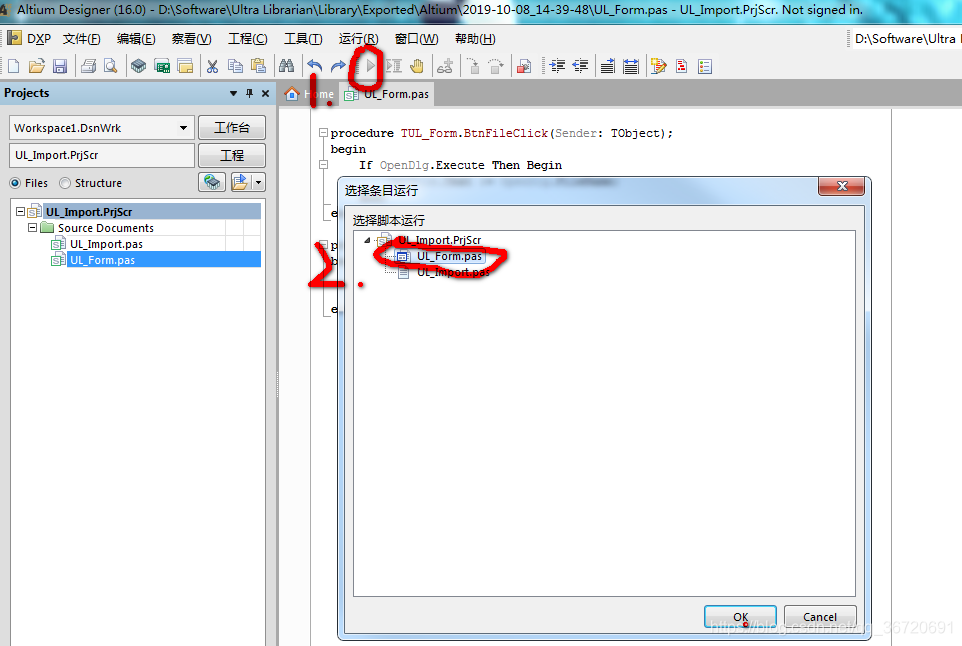The image size is (962, 646).
Task: Save the script with floppy icon
Action: pyautogui.click(x=60, y=66)
